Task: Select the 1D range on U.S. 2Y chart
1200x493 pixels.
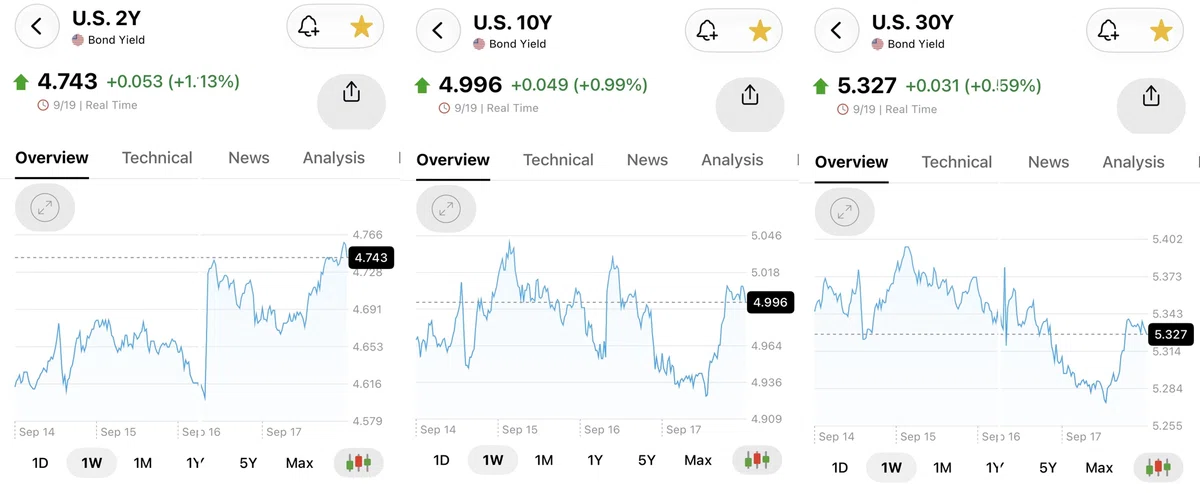Action: (x=41, y=463)
